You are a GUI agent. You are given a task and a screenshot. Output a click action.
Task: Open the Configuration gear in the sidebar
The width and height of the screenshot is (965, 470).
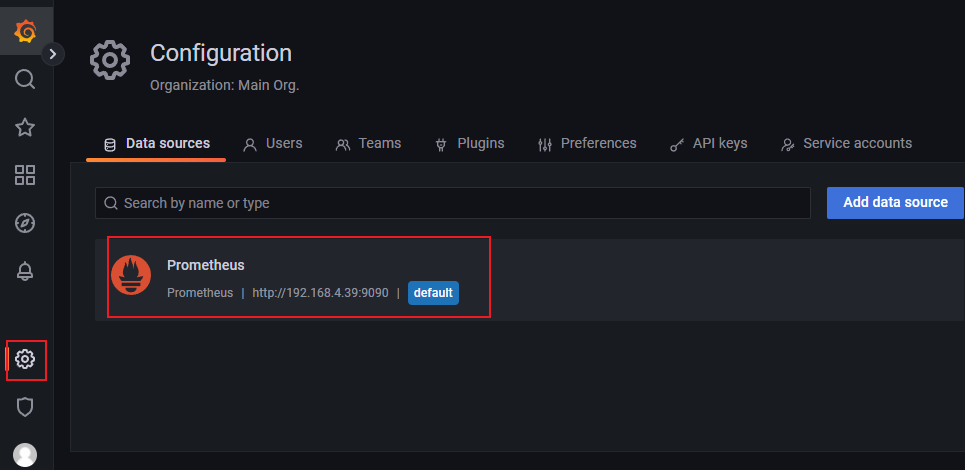click(x=25, y=359)
